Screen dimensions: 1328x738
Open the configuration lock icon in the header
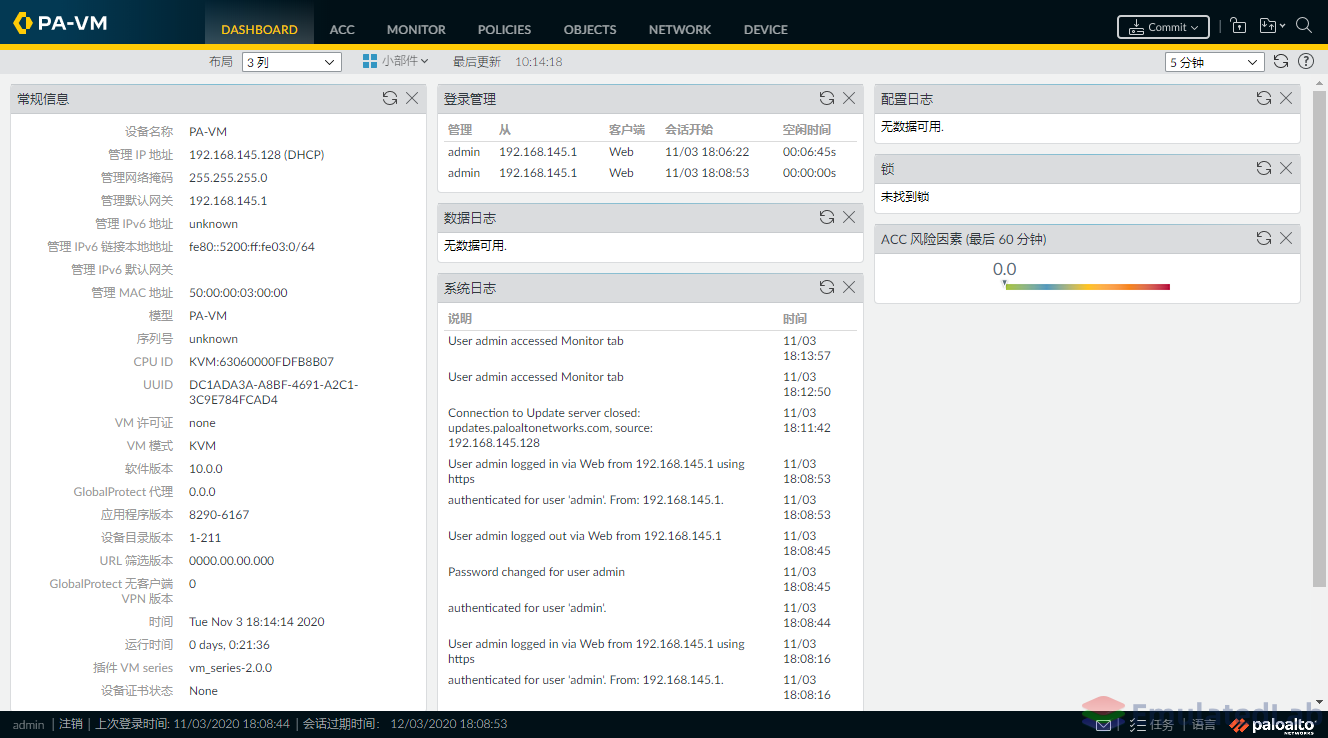[1238, 27]
